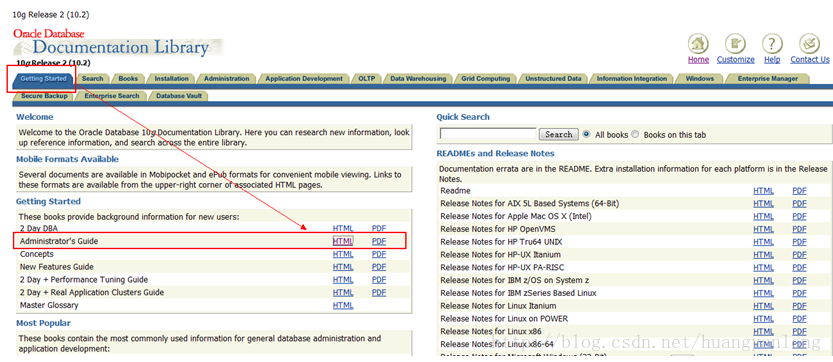Open Concepts PDF link

[x=379, y=254]
